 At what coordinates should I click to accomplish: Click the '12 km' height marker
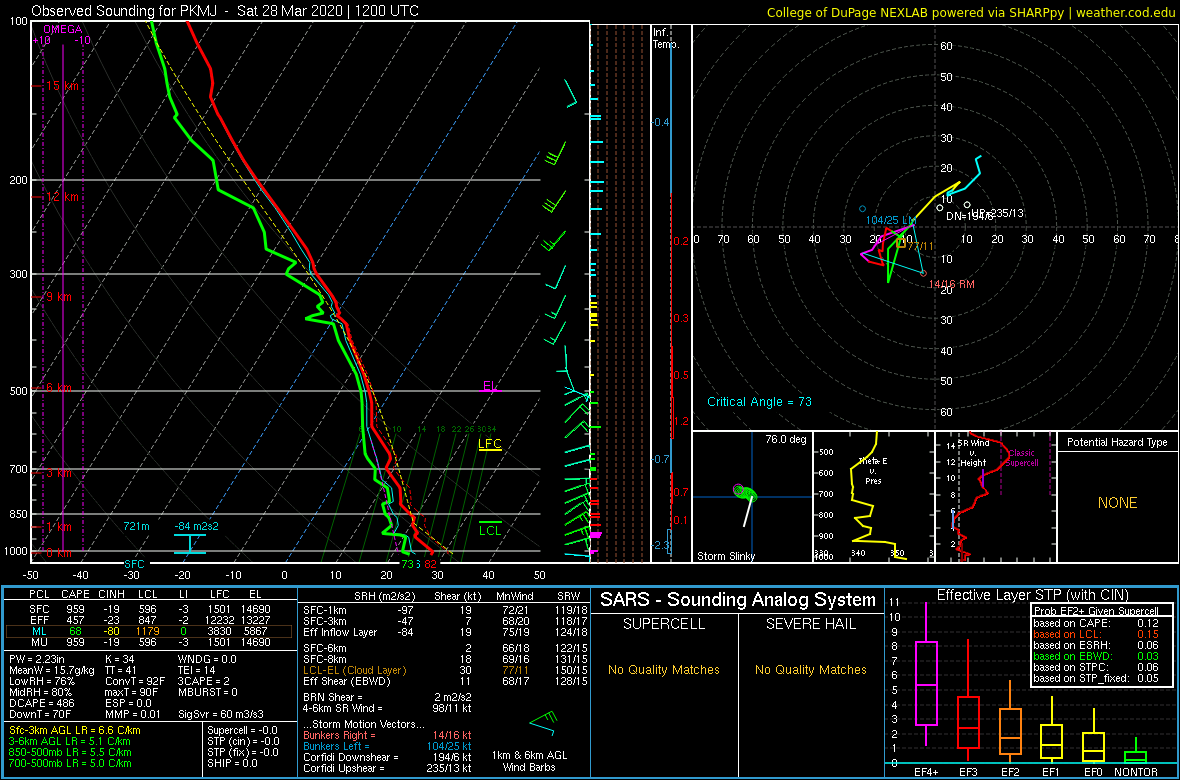point(62,197)
